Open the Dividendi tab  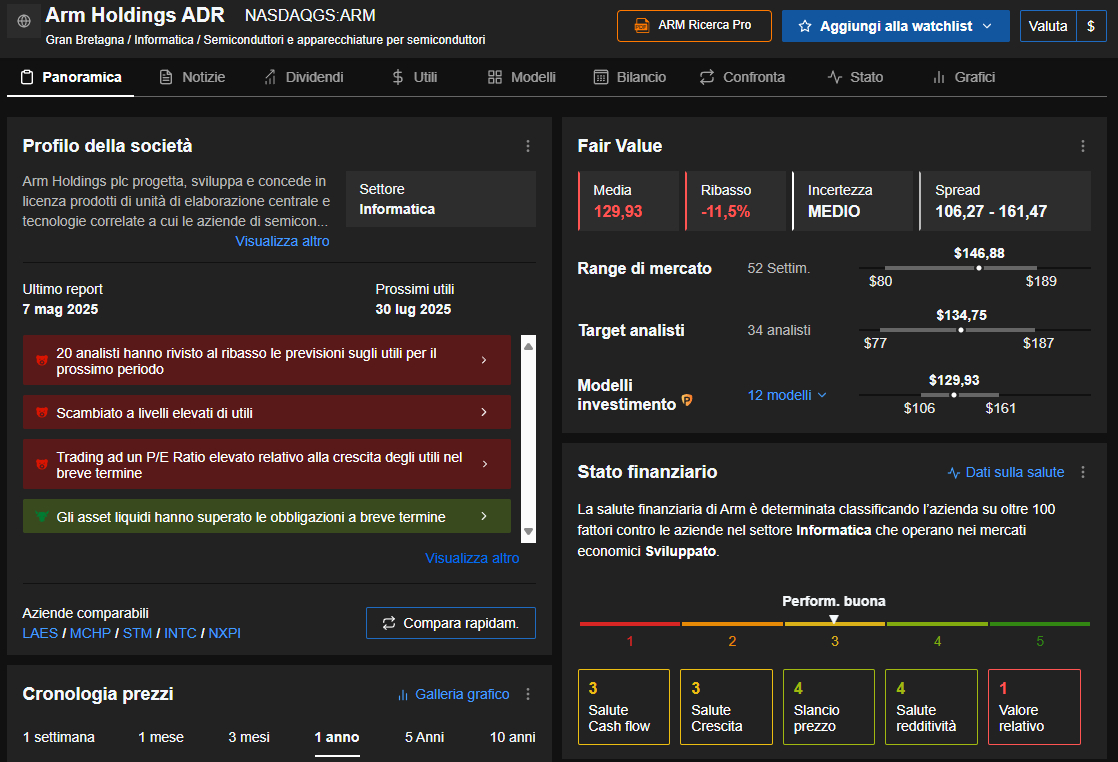[304, 78]
